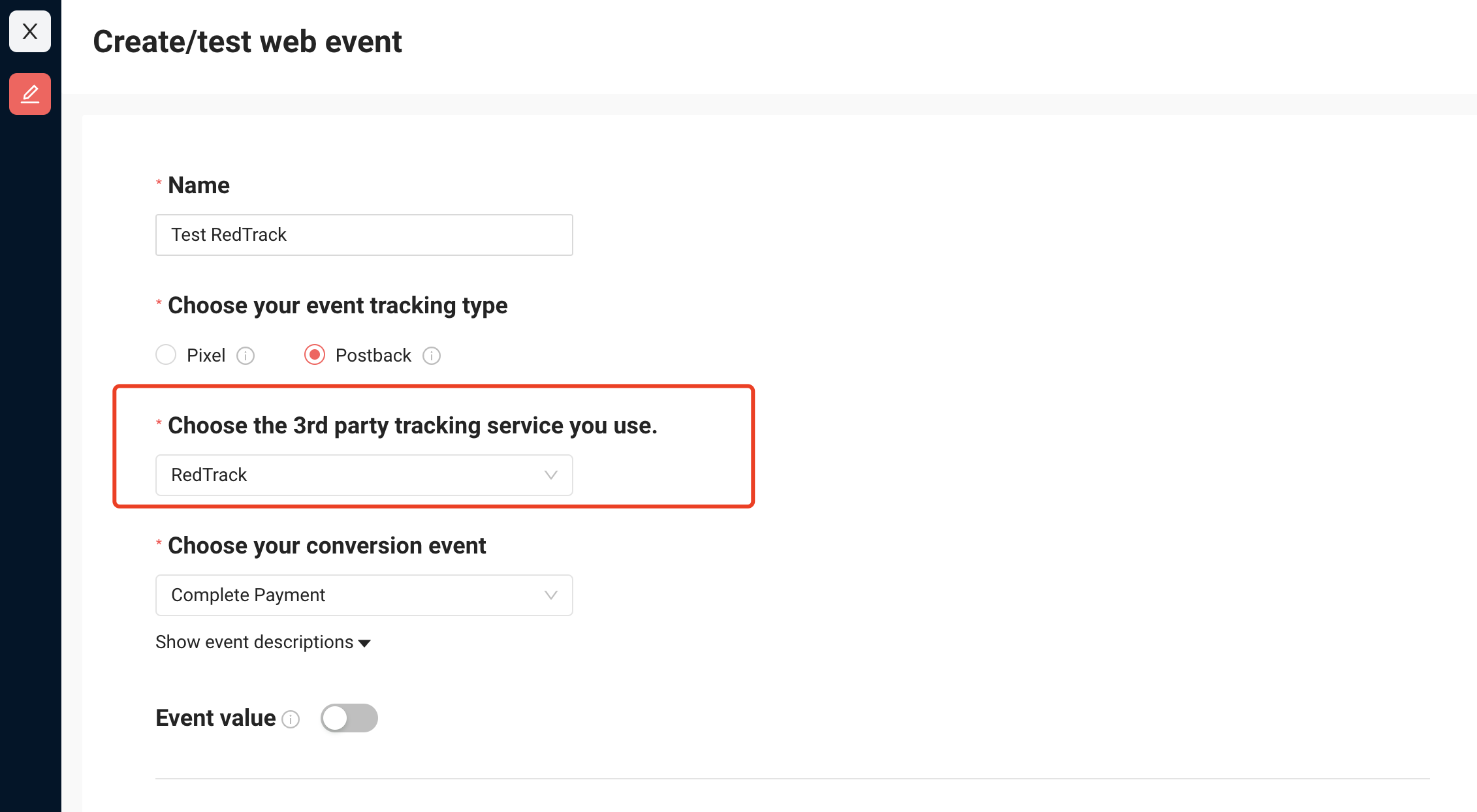Open the Complete Payment conversion event dropdown
Image resolution: width=1477 pixels, height=812 pixels.
click(x=364, y=595)
